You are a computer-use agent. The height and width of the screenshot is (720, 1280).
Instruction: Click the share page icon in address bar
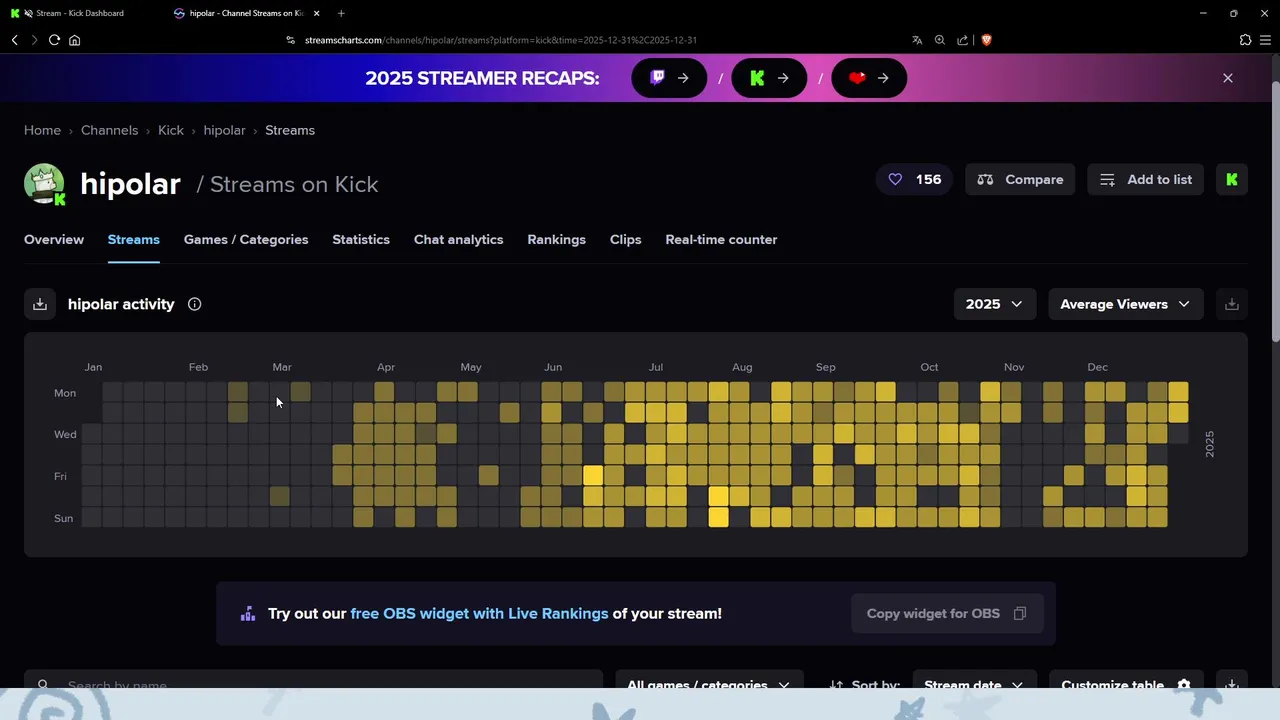962,40
